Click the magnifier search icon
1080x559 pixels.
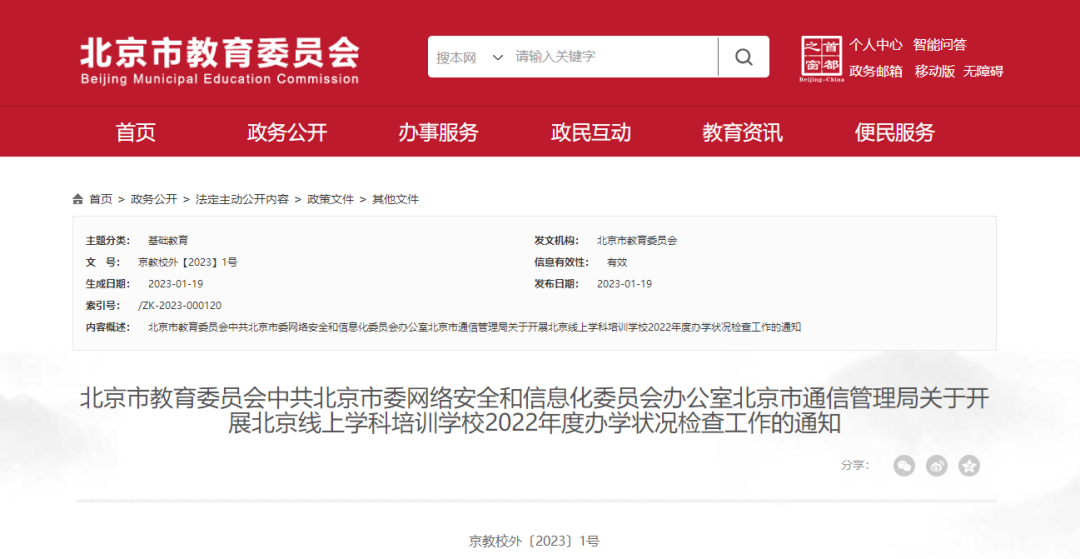point(743,57)
